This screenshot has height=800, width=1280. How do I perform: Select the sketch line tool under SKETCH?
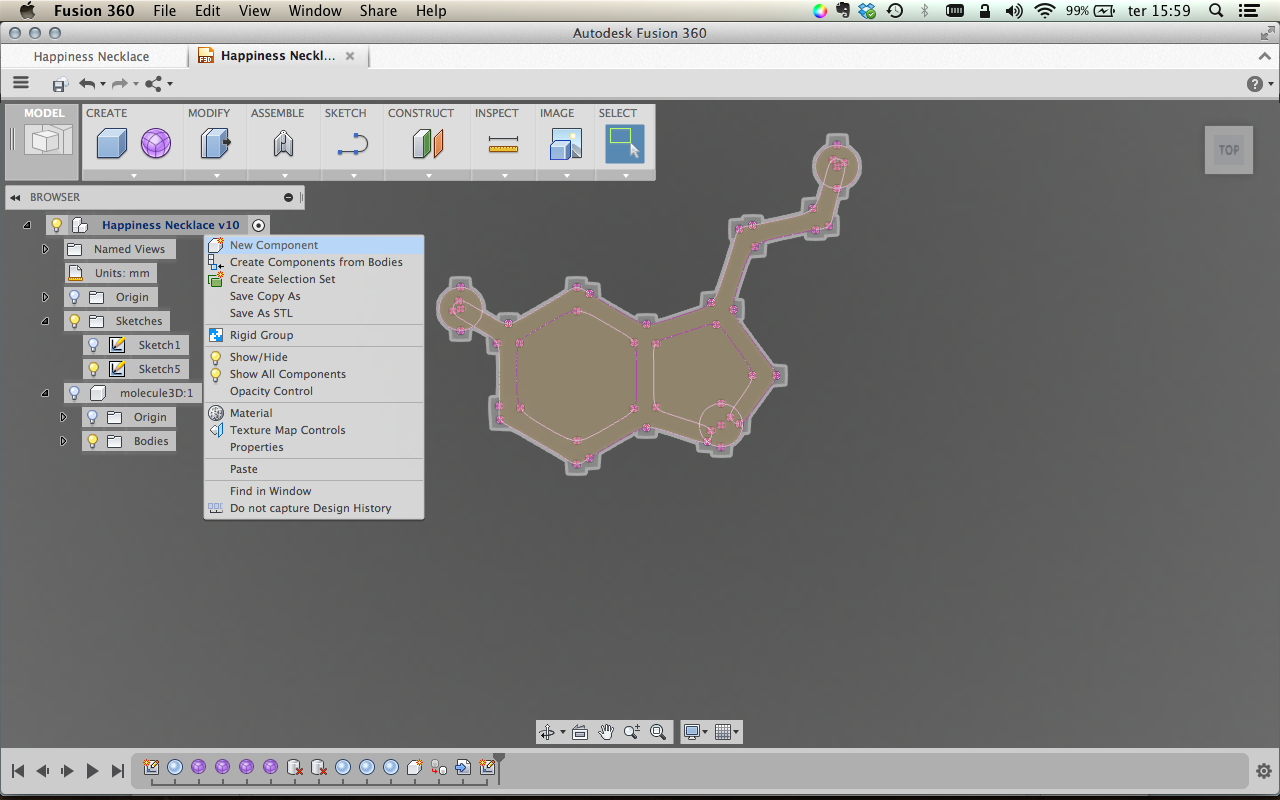(353, 145)
